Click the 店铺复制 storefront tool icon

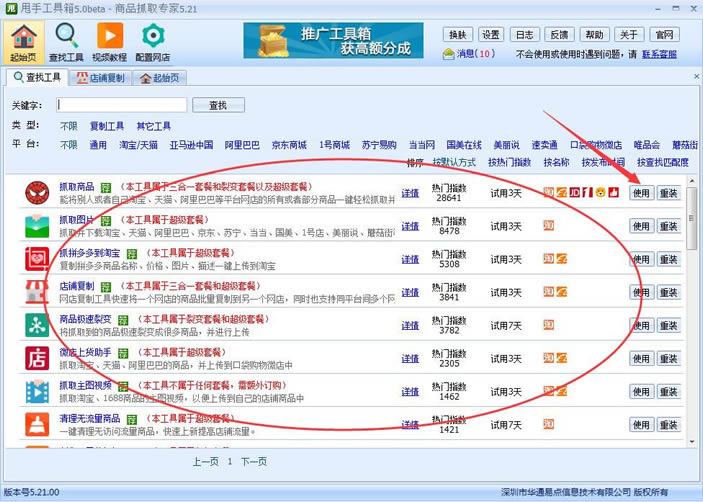[38, 292]
